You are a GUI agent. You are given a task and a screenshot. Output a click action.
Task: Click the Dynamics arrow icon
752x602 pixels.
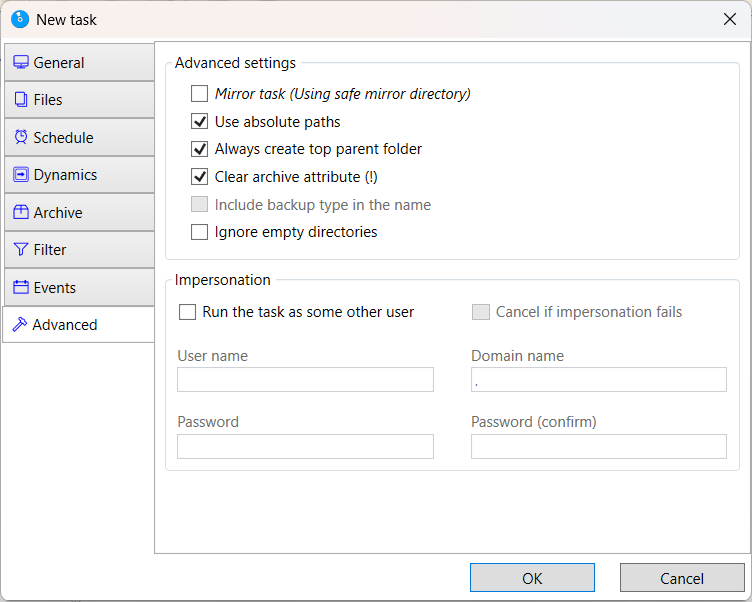(x=21, y=175)
